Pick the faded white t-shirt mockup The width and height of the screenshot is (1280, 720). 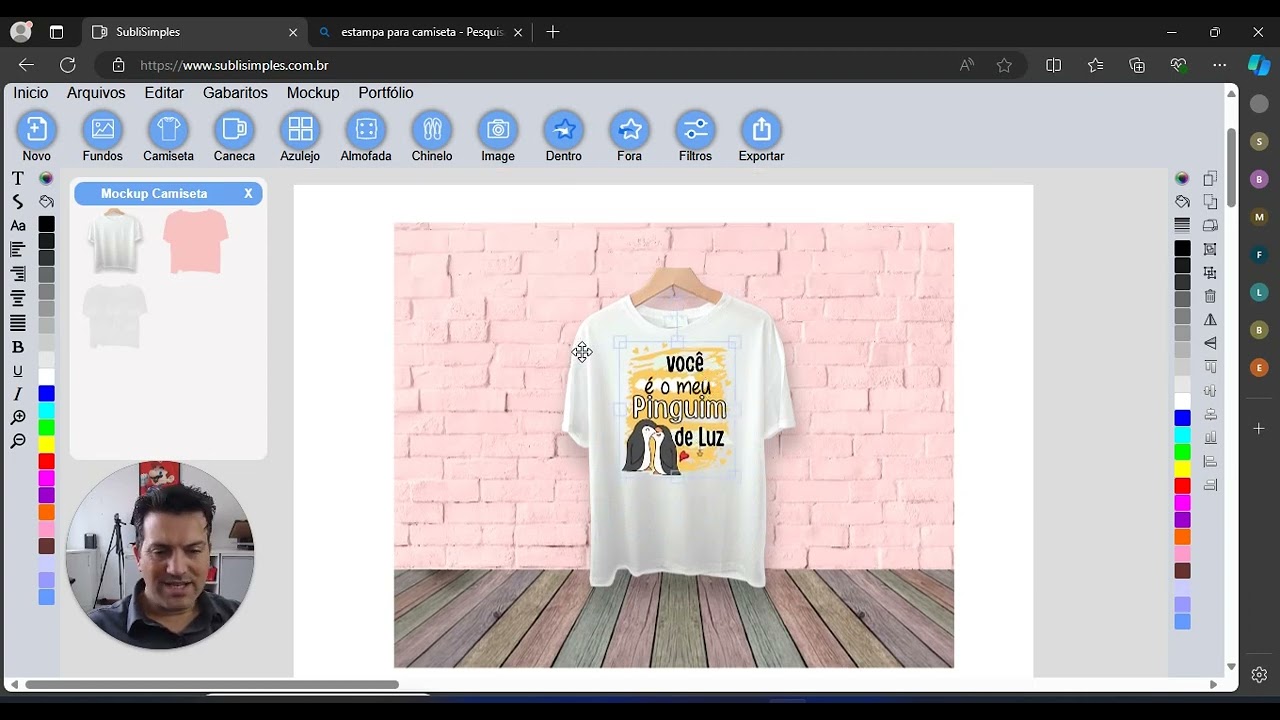[115, 316]
